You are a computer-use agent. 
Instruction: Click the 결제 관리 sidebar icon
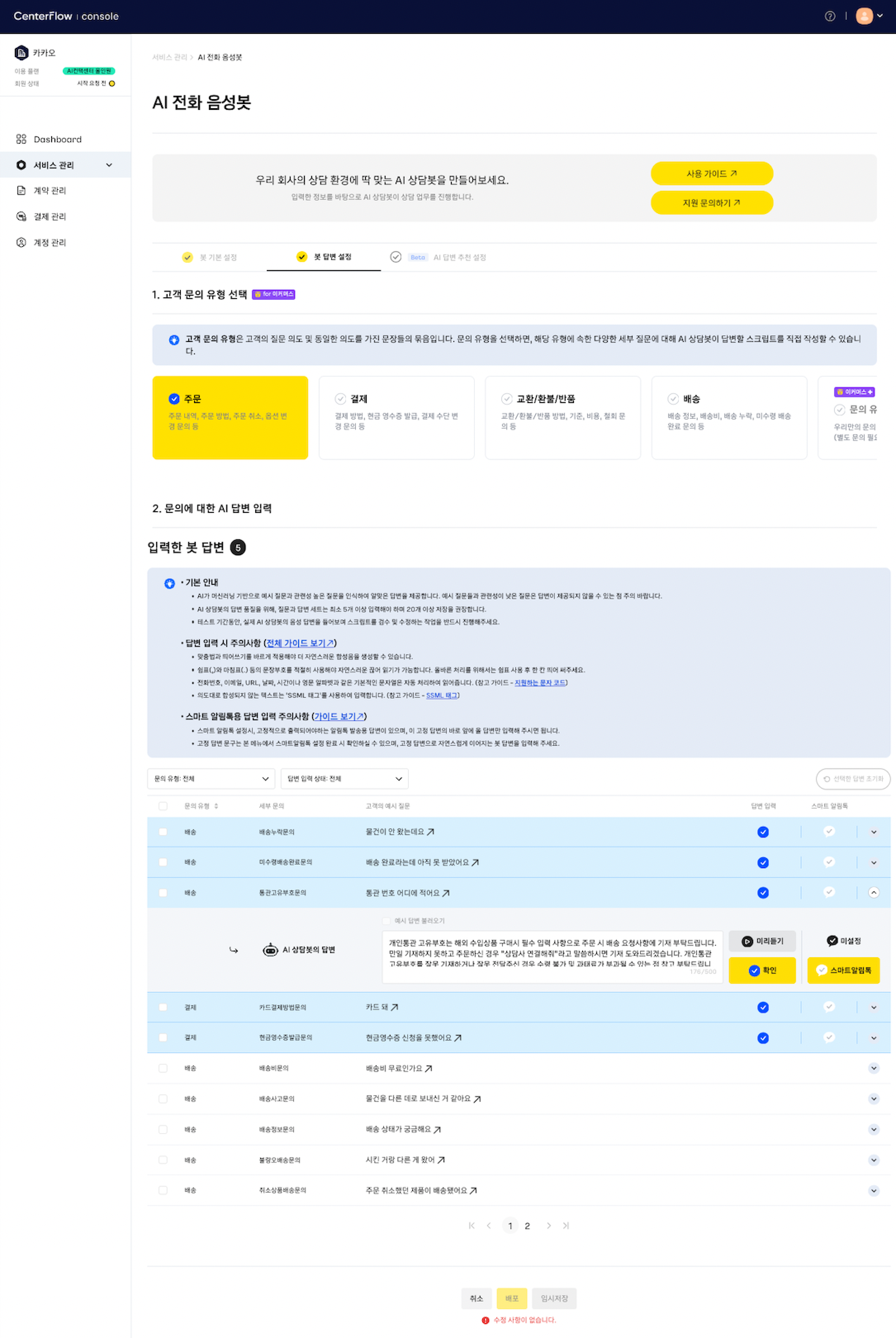(21, 216)
